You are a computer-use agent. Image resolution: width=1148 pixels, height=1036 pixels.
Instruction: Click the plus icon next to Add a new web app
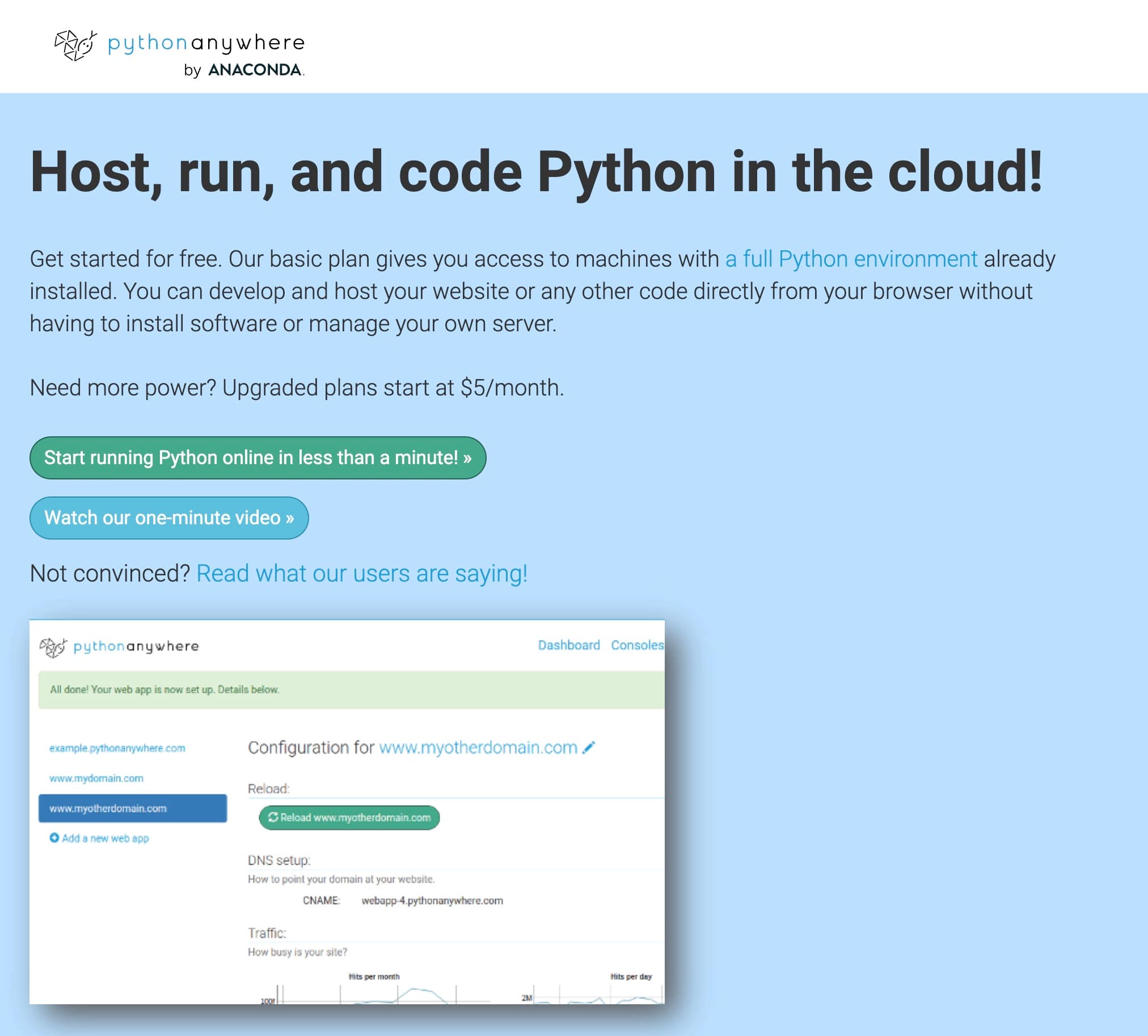54,837
